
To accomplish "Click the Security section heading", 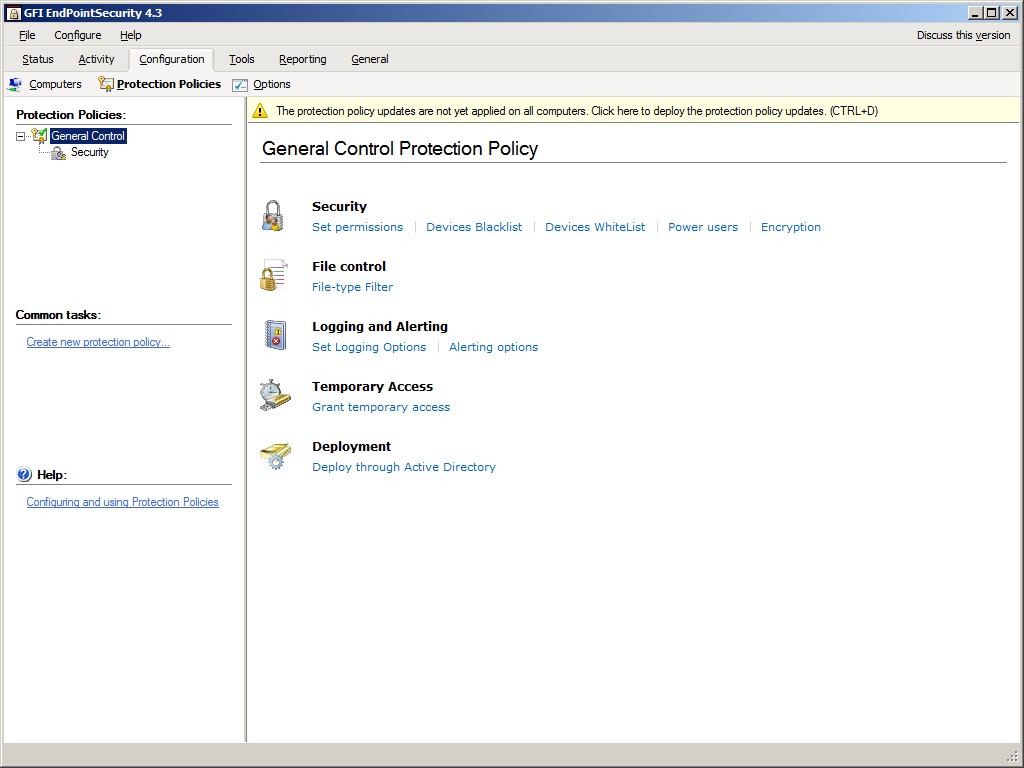I will (339, 206).
